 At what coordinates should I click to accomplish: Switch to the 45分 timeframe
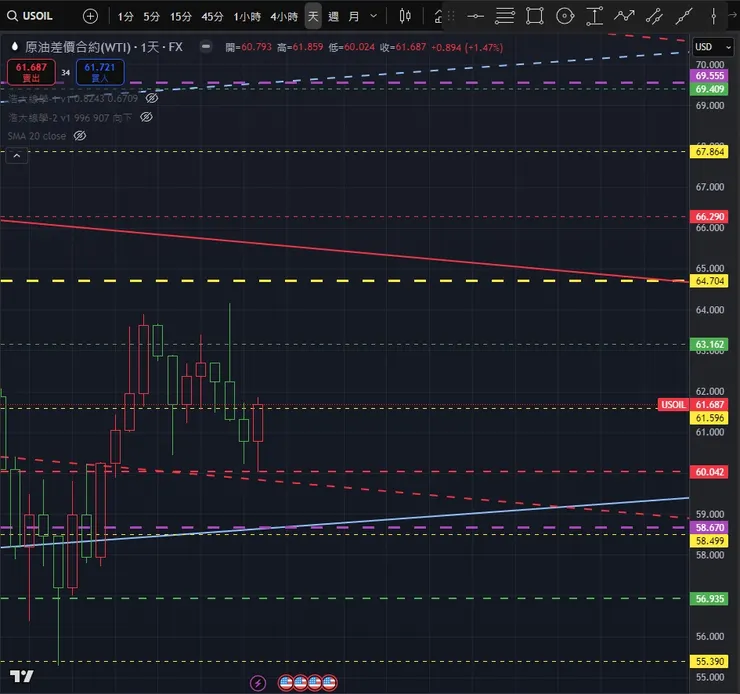pos(212,17)
